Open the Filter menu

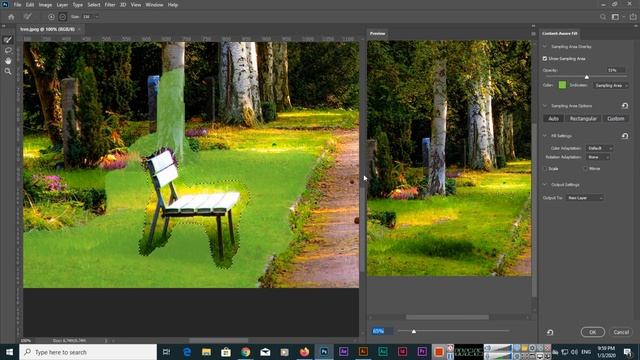point(110,5)
